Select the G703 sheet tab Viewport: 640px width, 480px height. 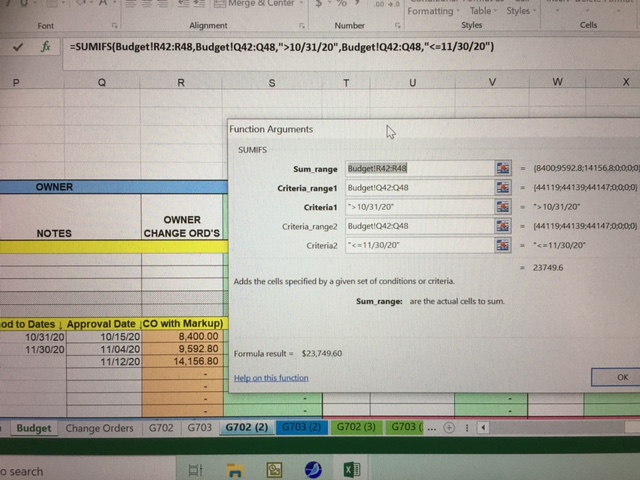click(x=200, y=428)
